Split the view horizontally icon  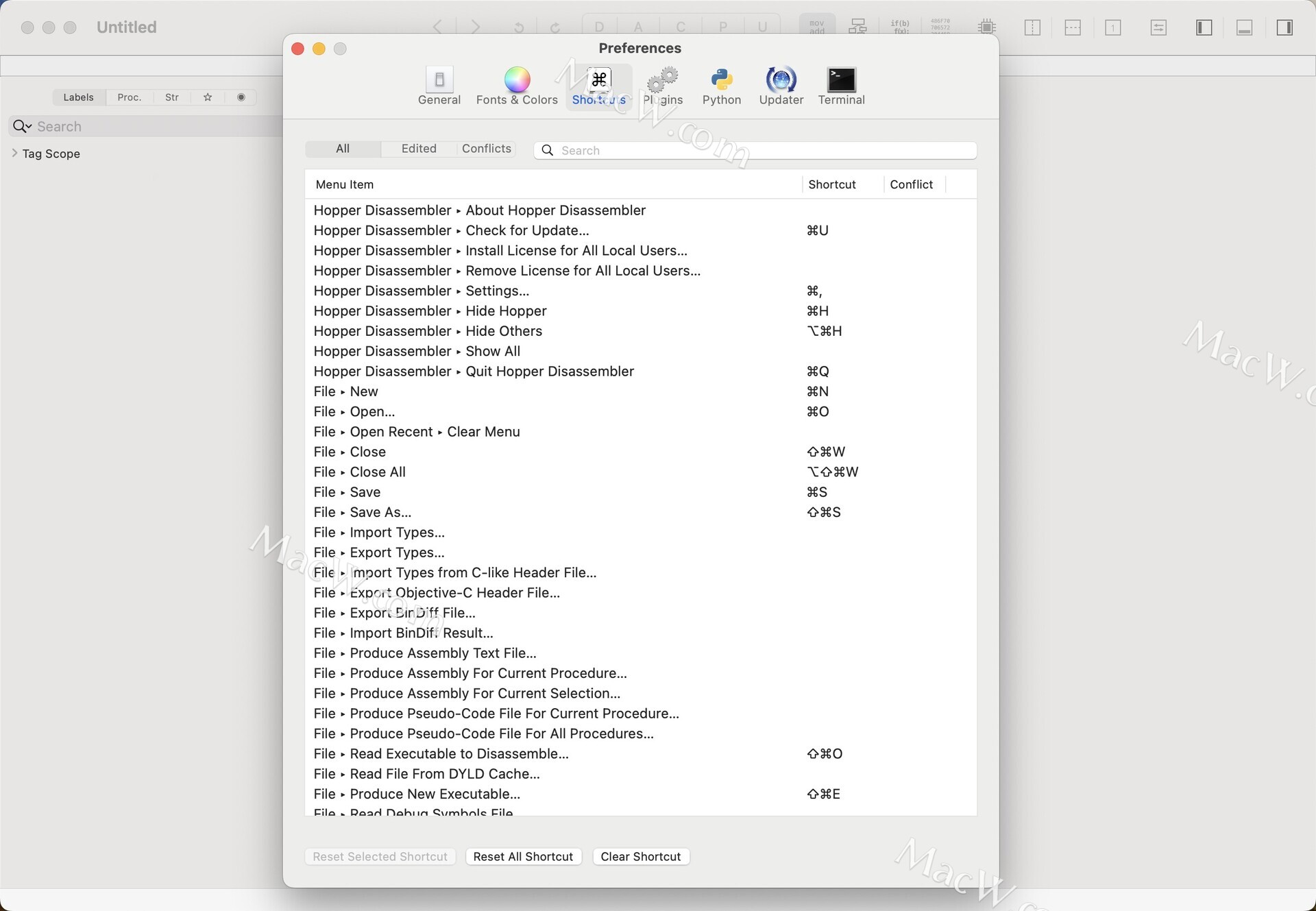1073,27
